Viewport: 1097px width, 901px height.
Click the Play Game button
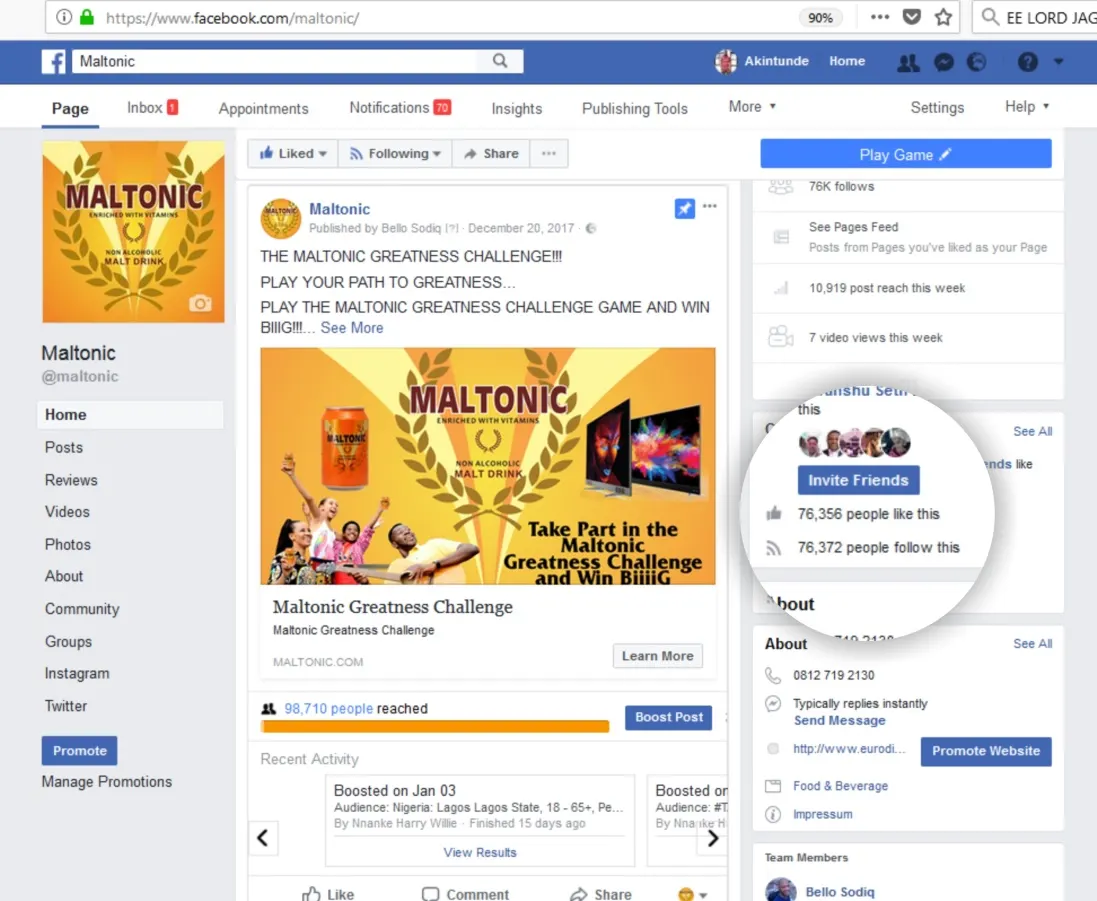pos(905,154)
